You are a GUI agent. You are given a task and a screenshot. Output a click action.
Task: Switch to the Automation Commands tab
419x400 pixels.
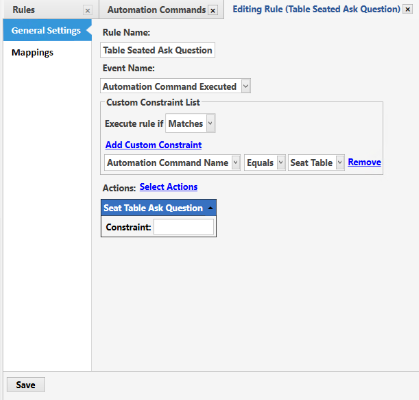click(156, 10)
